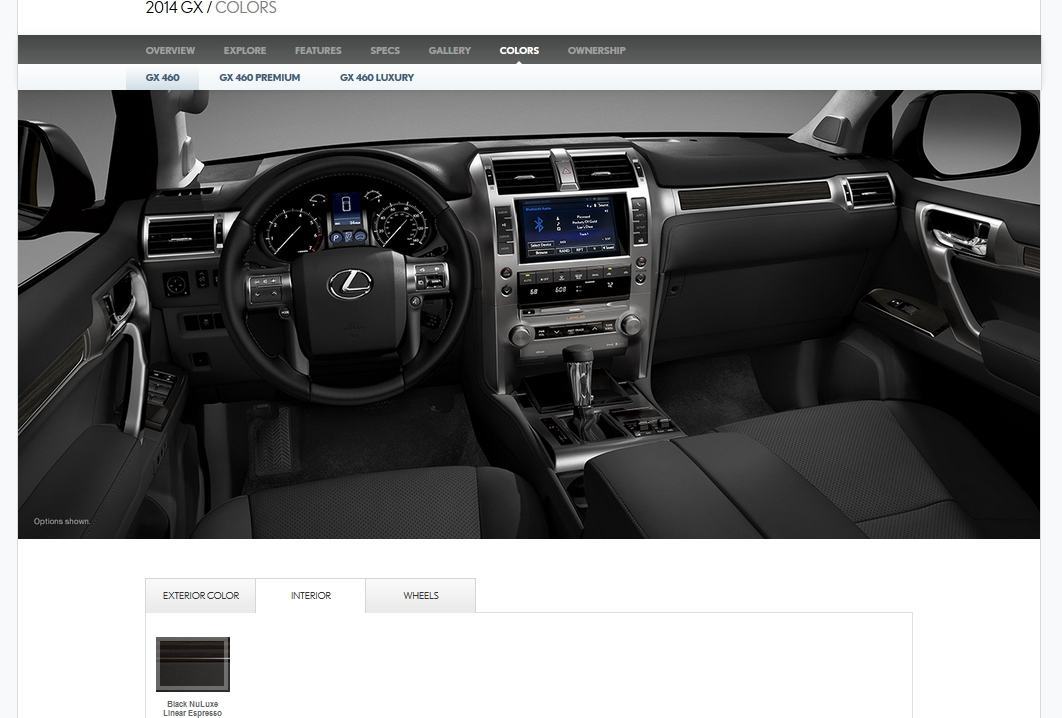This screenshot has height=718, width=1062.
Task: Switch to the Interior tab
Action: point(311,595)
